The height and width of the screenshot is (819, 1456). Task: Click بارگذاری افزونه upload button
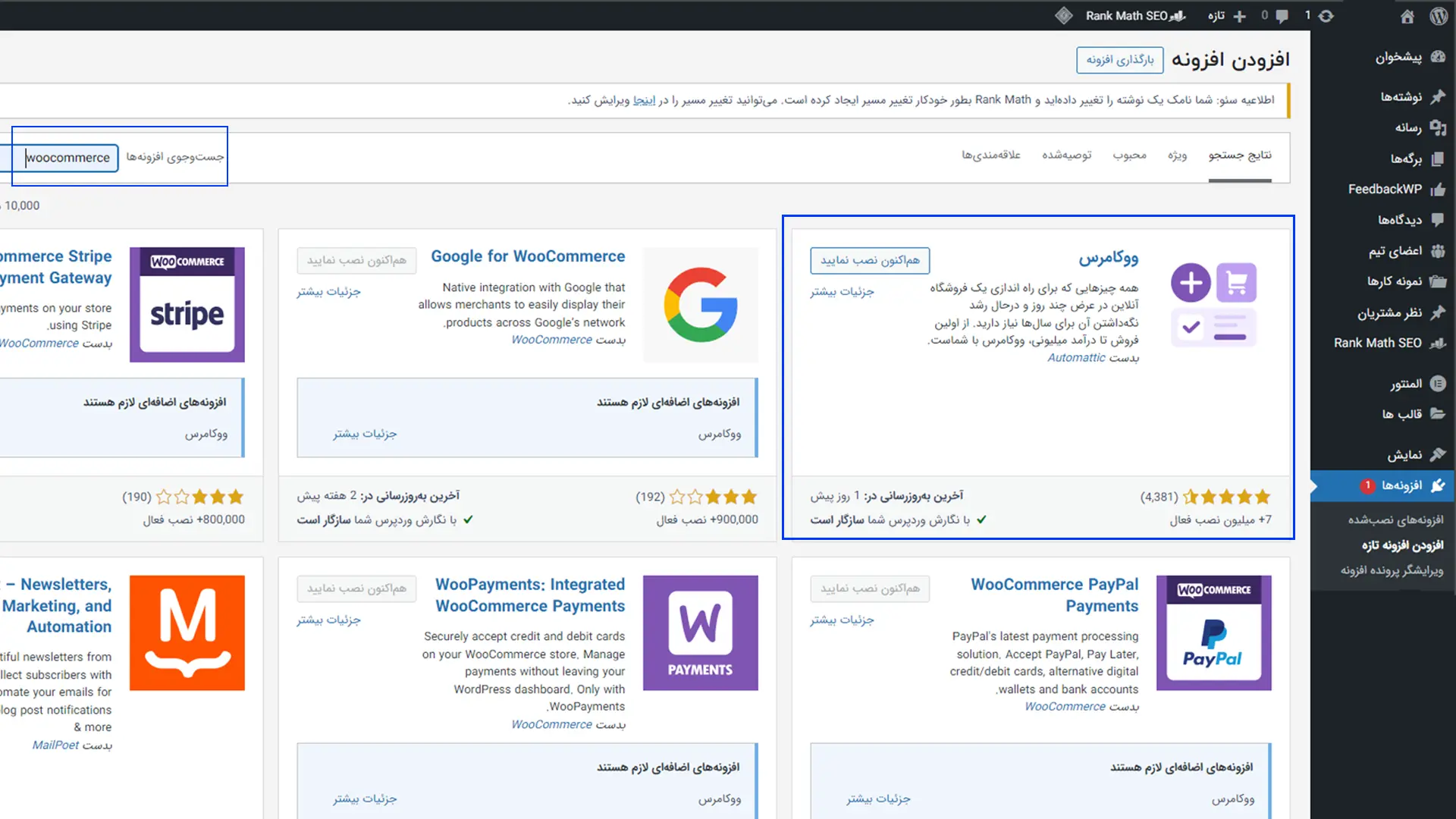pos(1120,60)
